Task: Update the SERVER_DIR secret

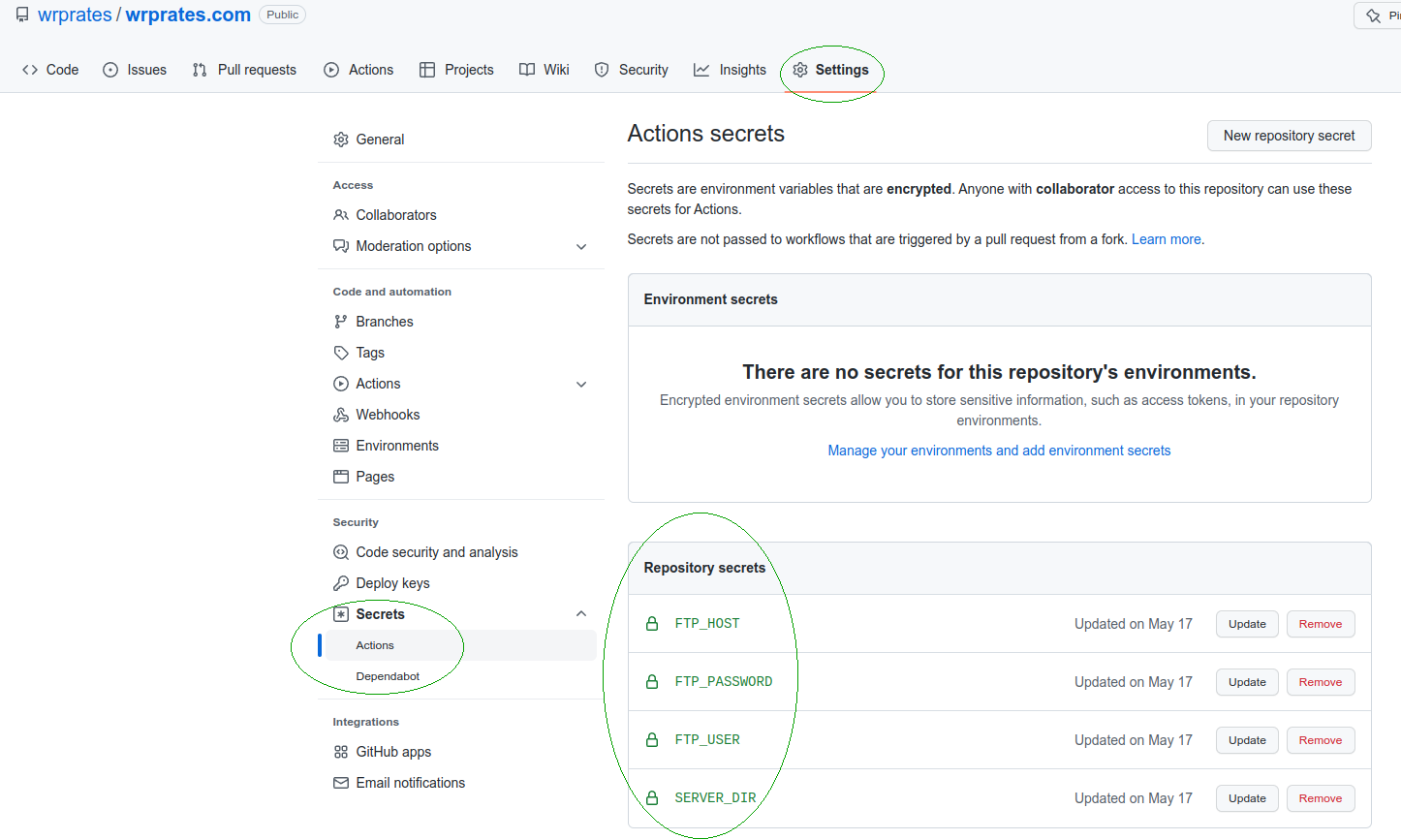Action: point(1247,798)
